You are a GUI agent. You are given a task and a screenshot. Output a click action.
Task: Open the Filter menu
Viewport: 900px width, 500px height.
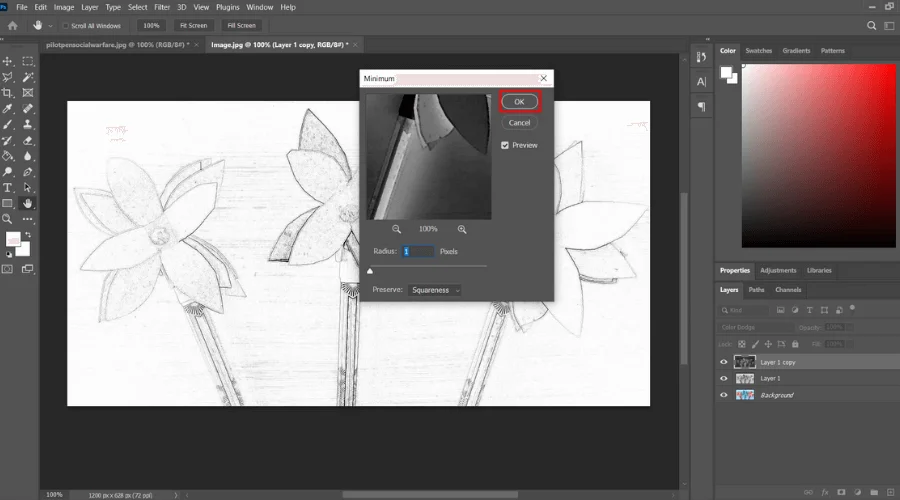coord(162,7)
